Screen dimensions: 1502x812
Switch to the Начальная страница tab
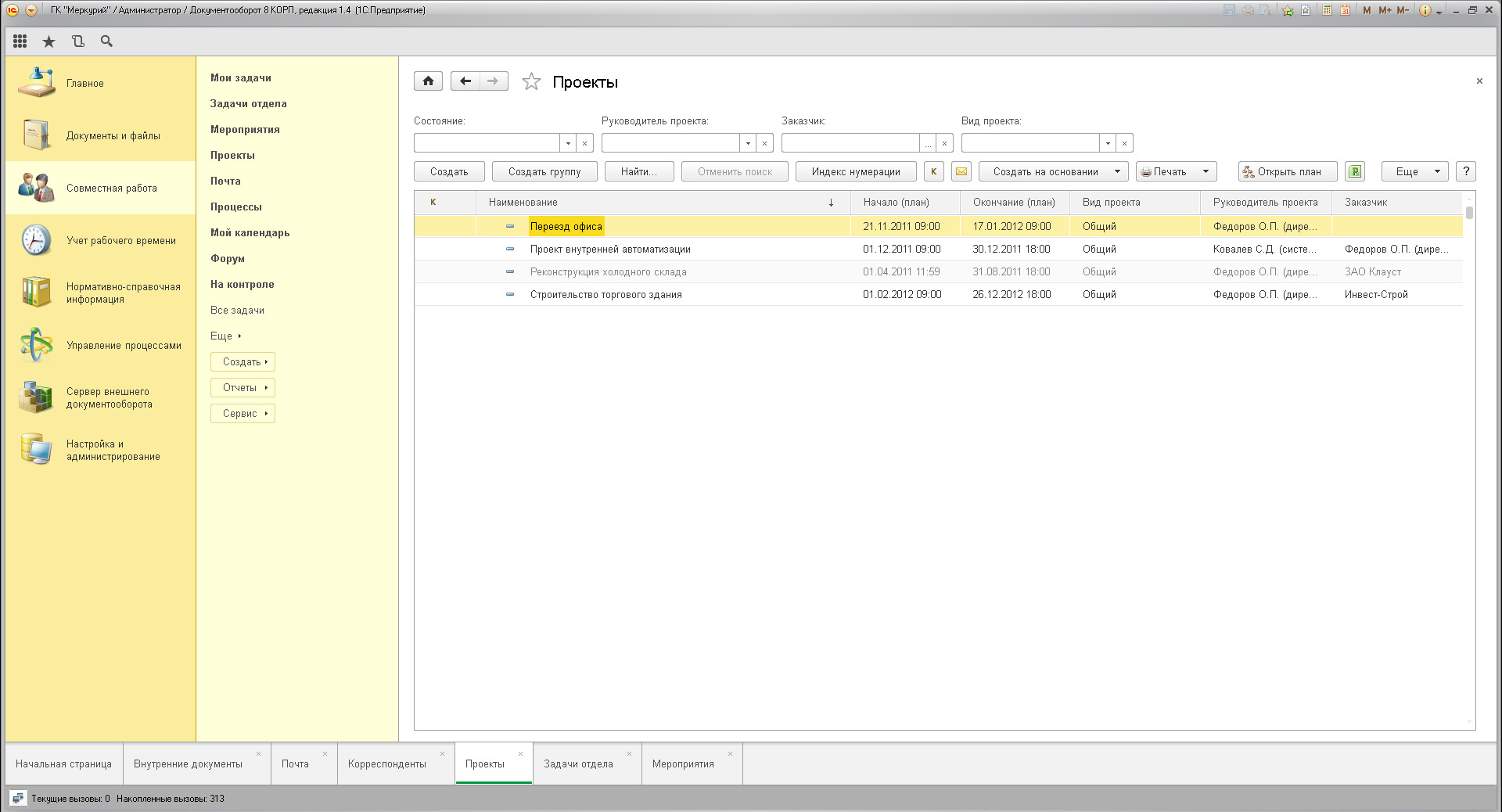64,763
